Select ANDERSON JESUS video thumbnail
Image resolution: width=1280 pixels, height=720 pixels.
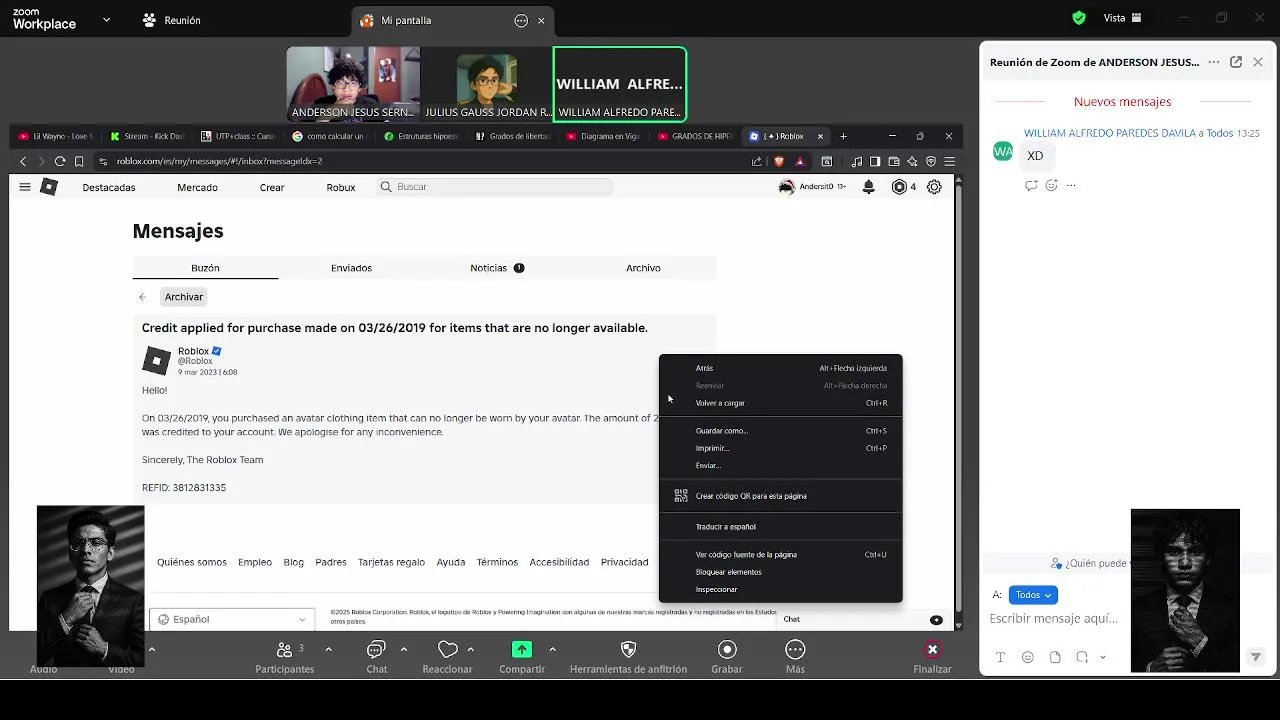pyautogui.click(x=353, y=84)
